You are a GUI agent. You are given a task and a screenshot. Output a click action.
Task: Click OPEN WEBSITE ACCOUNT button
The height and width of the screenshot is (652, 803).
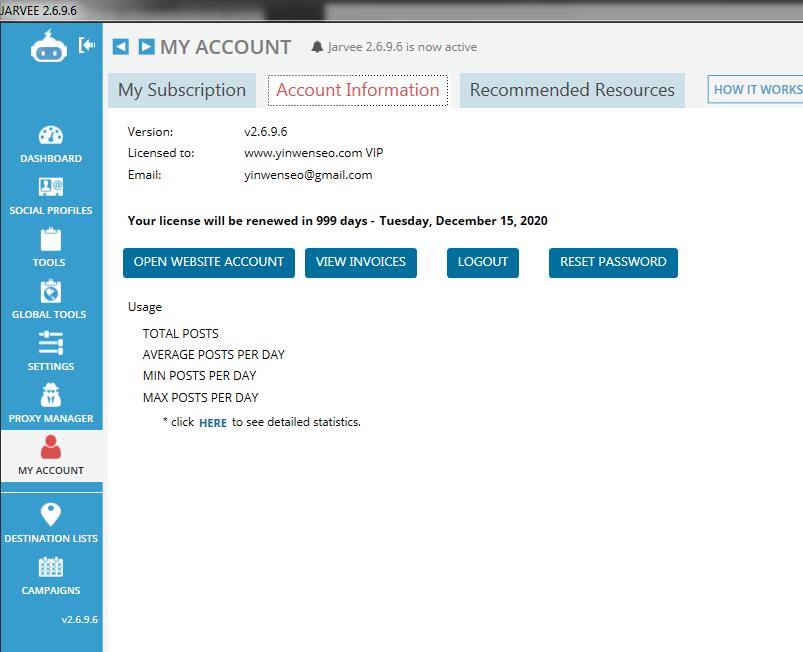[209, 263]
